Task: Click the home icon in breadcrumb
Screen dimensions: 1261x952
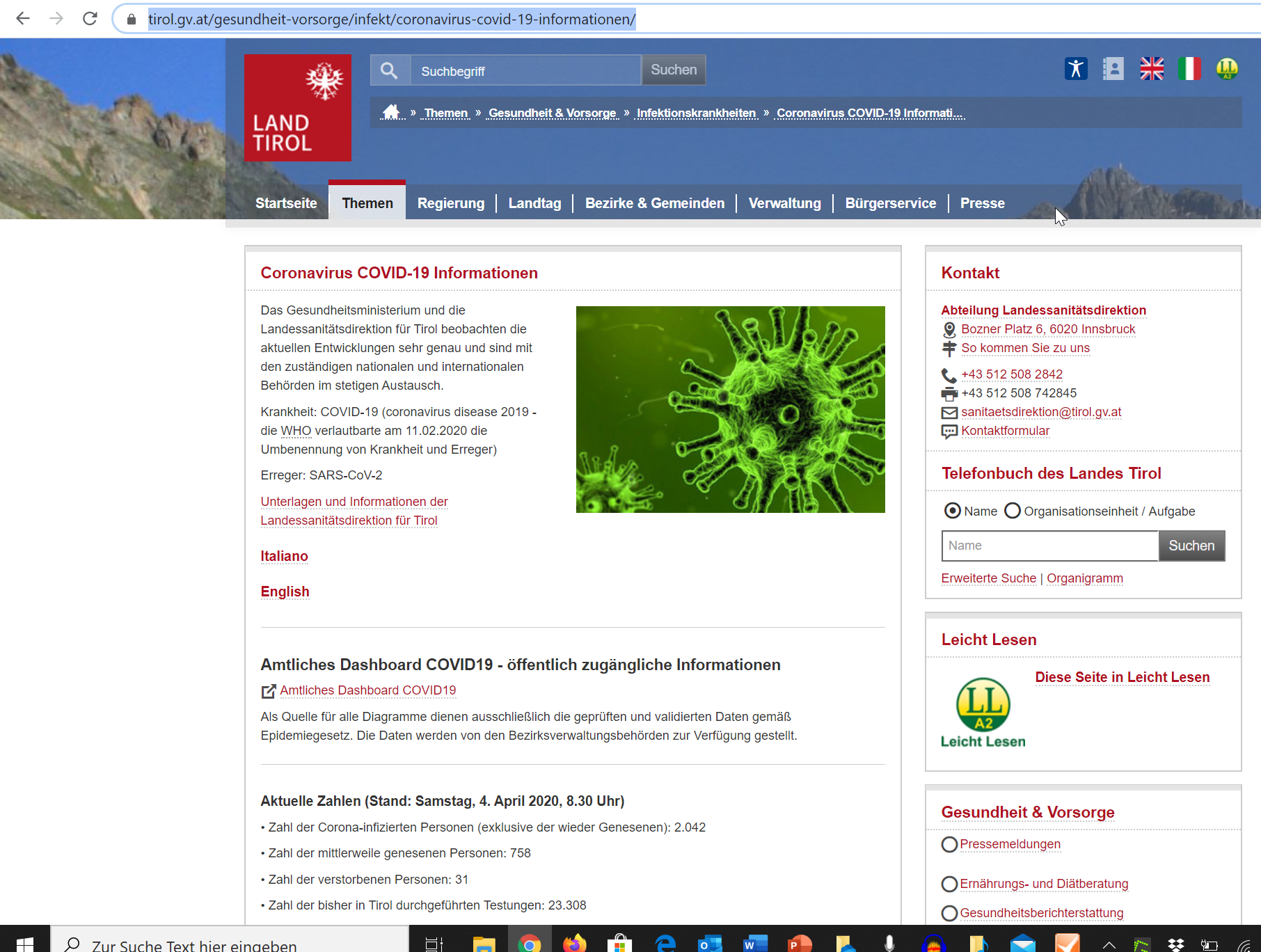Action: [x=392, y=112]
